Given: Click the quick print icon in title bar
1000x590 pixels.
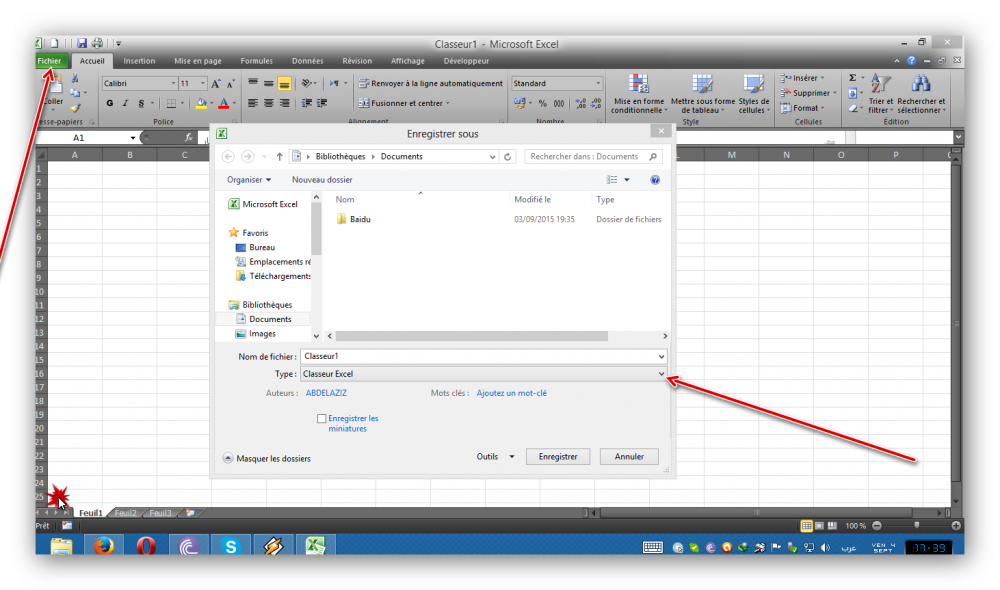Looking at the screenshot, I should [98, 43].
